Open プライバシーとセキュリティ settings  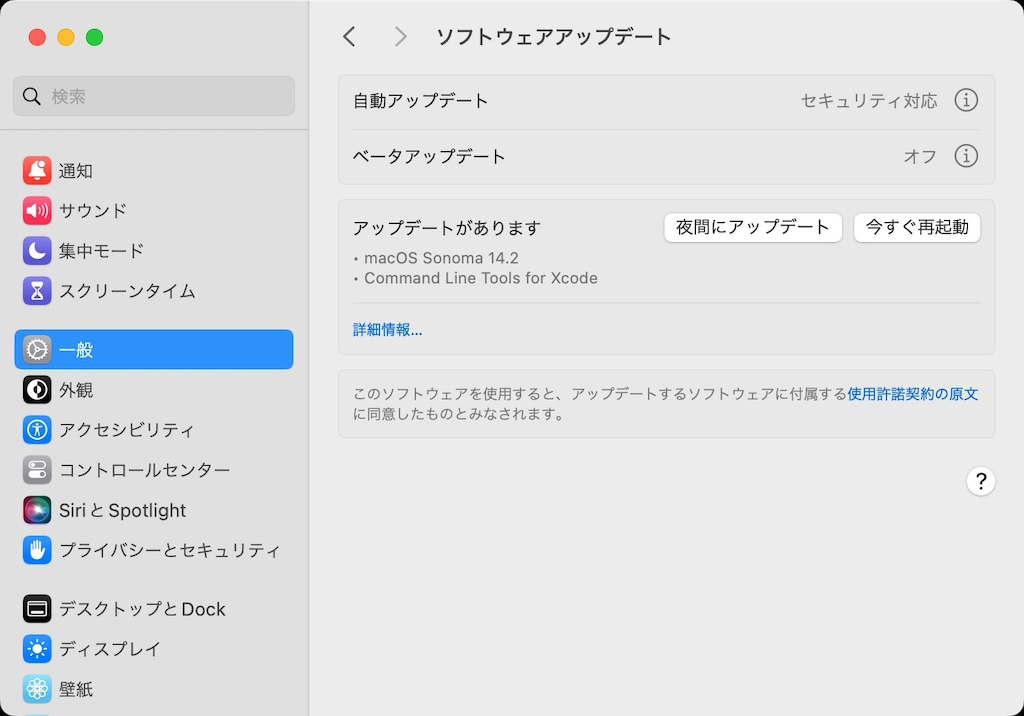click(x=153, y=550)
